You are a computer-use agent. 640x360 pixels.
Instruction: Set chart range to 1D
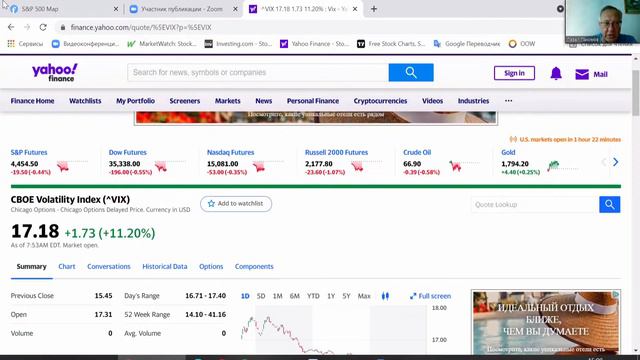point(245,296)
